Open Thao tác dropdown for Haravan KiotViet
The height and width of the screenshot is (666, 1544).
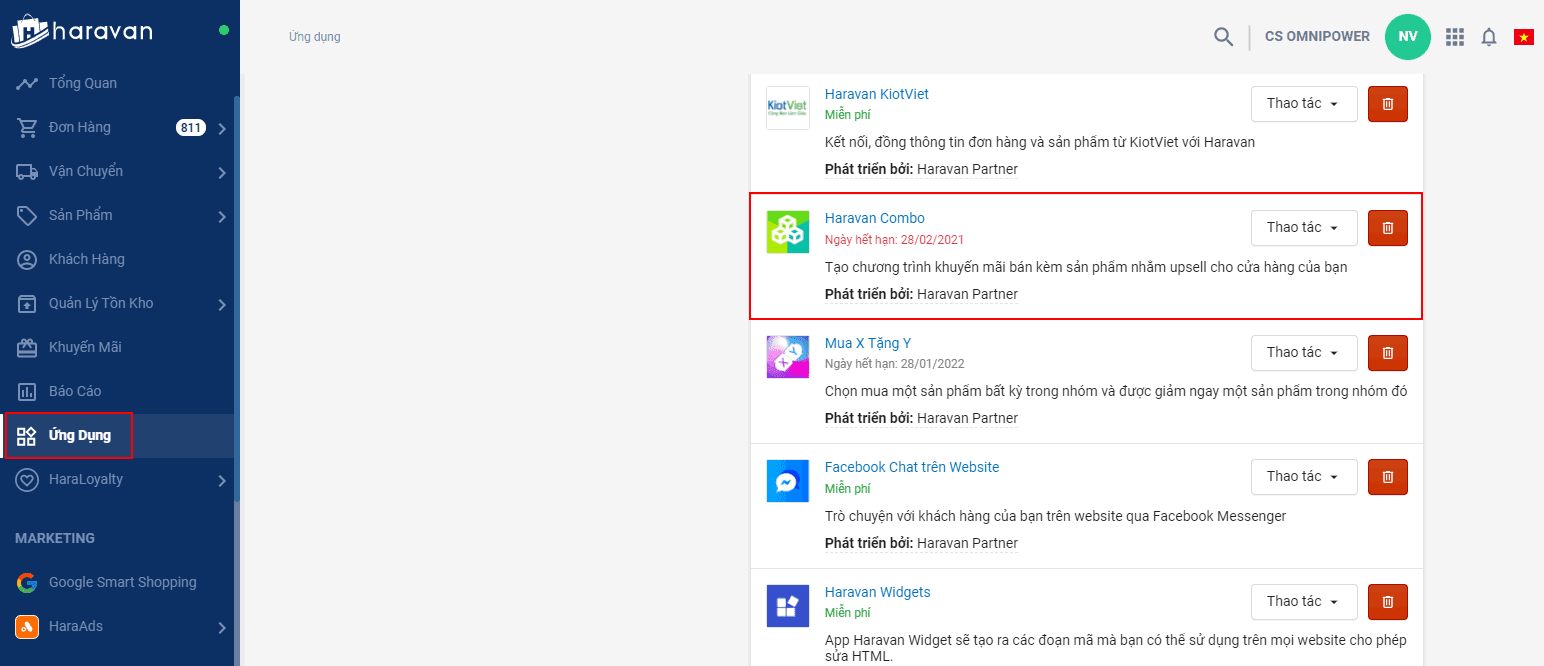[x=1304, y=104]
